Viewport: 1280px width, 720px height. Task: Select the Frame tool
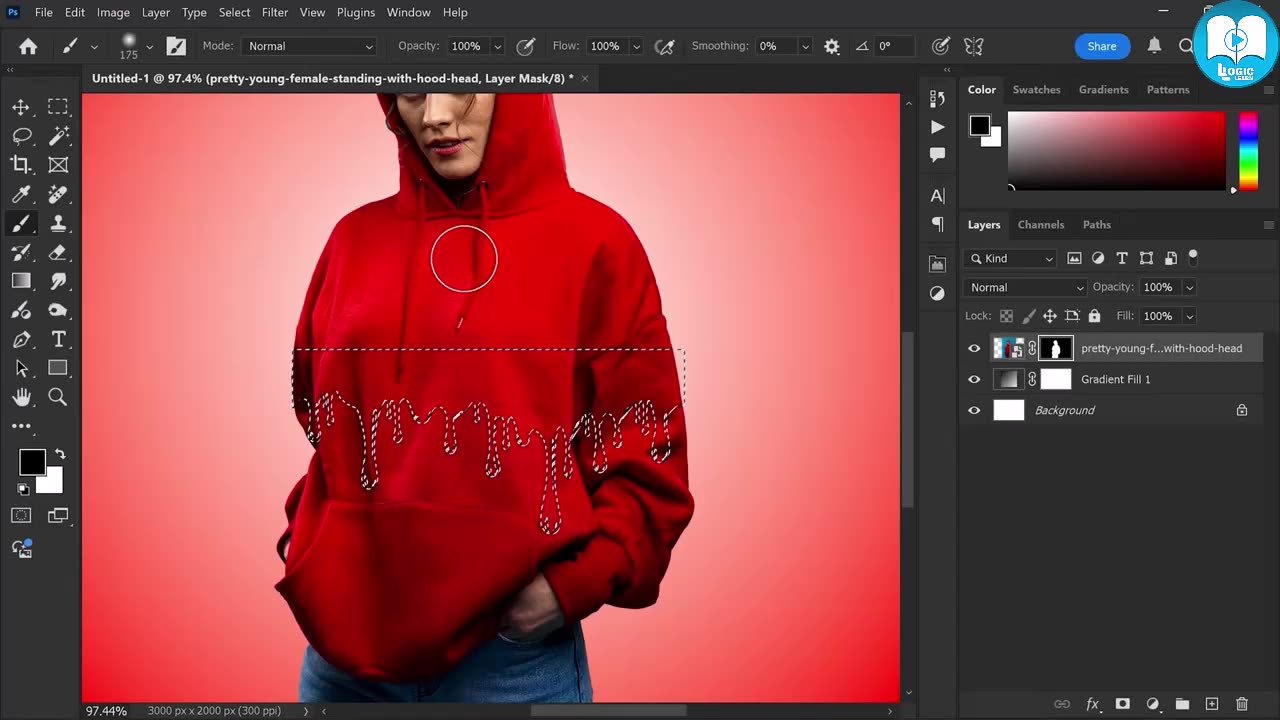click(58, 165)
